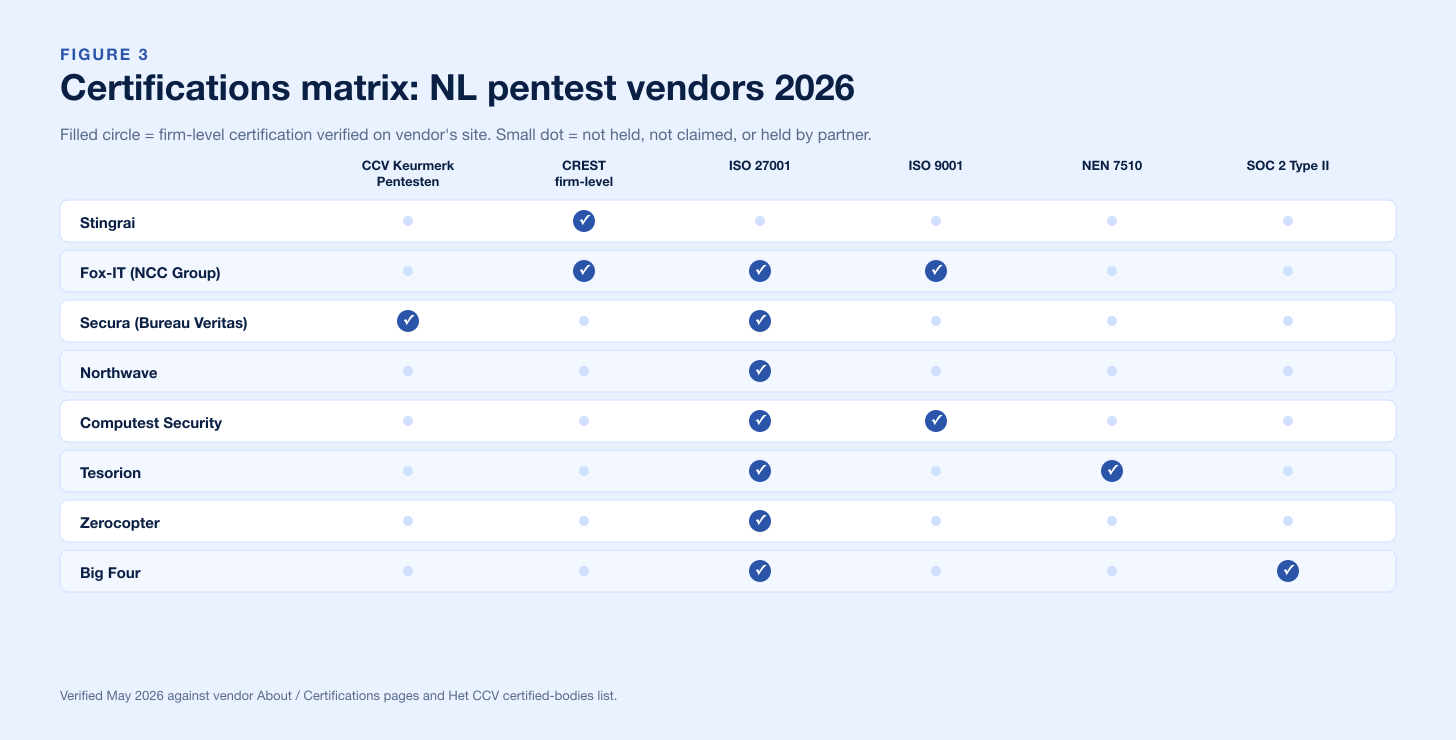Click Big Four's ISO 27001 checkmark
1456x740 pixels.
pyautogui.click(x=760, y=571)
